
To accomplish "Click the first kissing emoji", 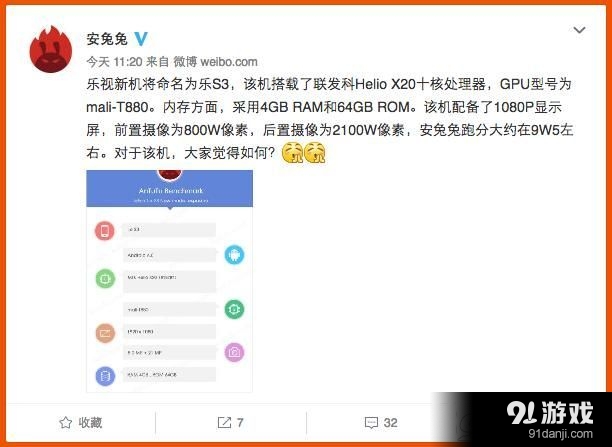I will click(292, 153).
